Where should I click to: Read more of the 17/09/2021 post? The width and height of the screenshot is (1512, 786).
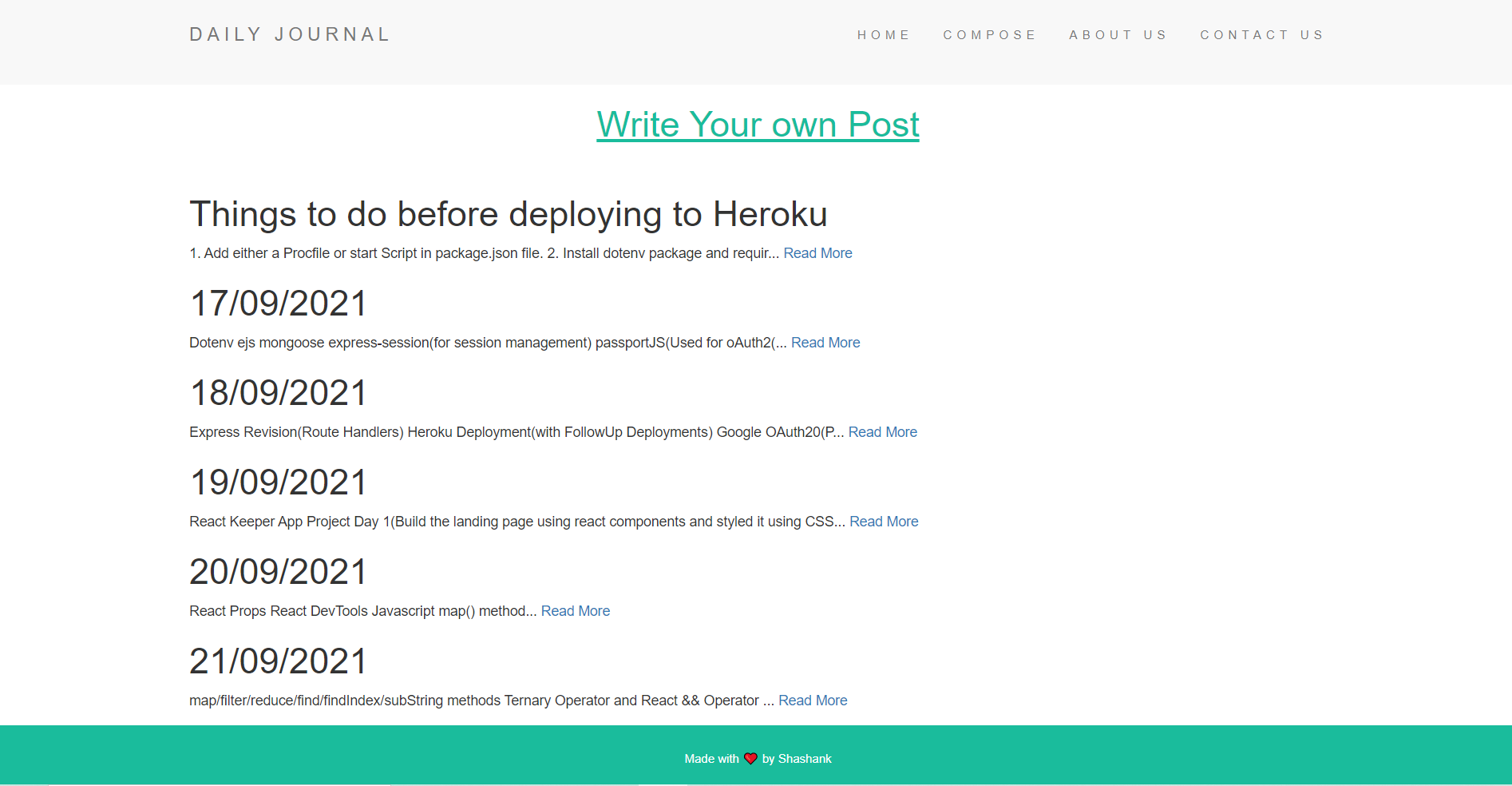(x=825, y=343)
